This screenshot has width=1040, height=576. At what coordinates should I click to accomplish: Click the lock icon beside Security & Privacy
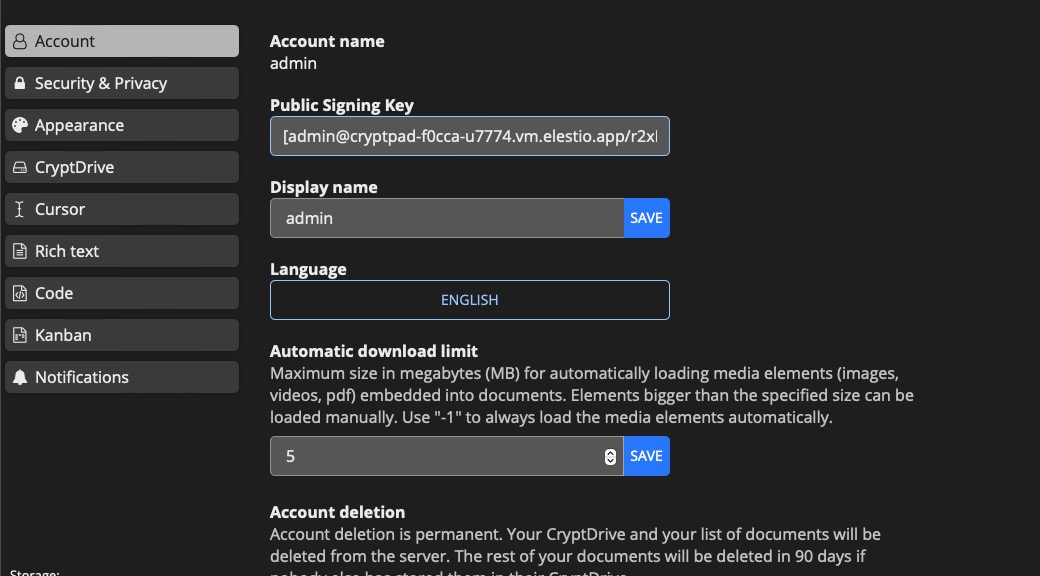(20, 83)
